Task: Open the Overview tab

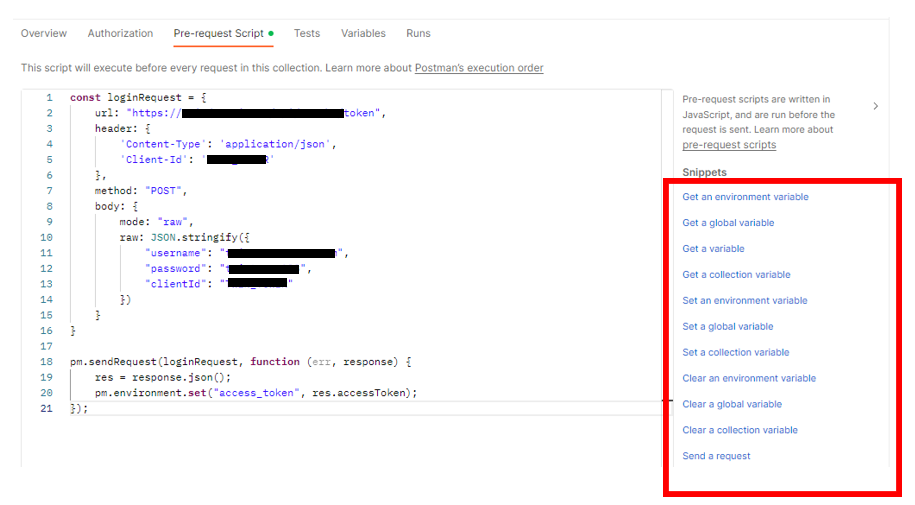Action: click(x=44, y=33)
